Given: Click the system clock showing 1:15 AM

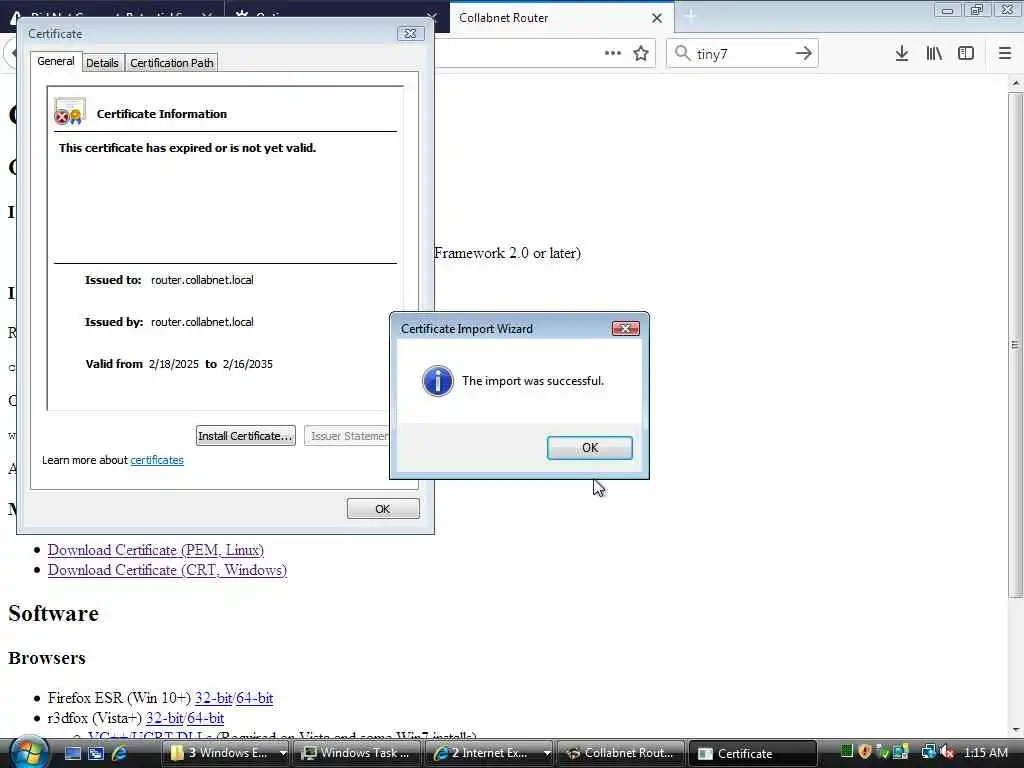Looking at the screenshot, I should [986, 752].
